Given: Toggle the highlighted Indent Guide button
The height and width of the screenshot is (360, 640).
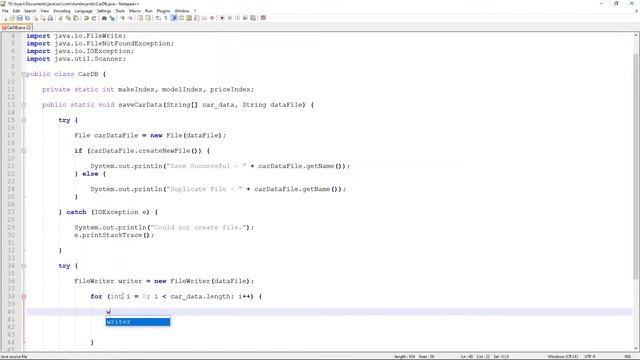Looking at the screenshot, I should [x=174, y=18].
